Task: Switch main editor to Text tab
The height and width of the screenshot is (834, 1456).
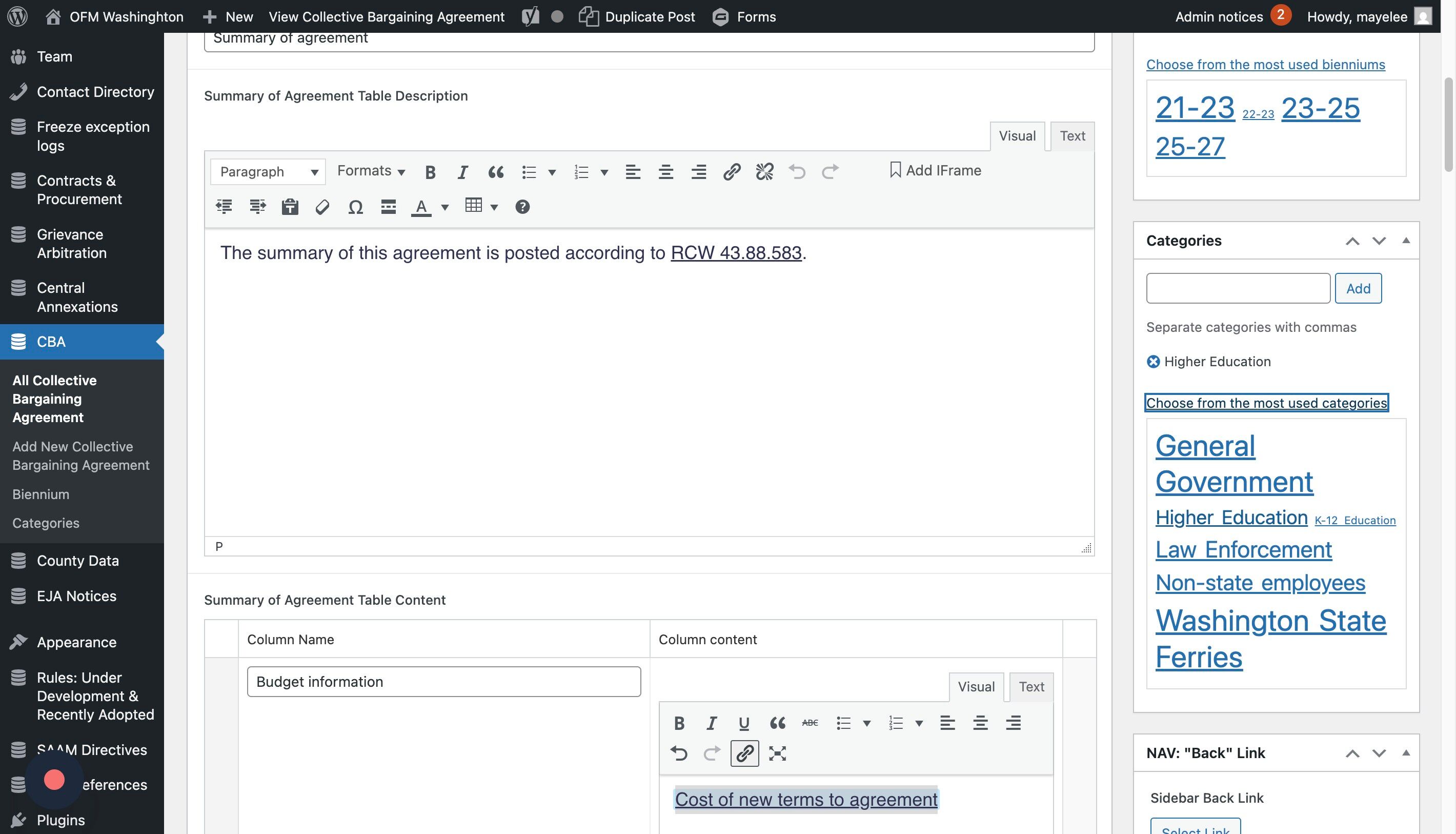Action: pyautogui.click(x=1072, y=136)
